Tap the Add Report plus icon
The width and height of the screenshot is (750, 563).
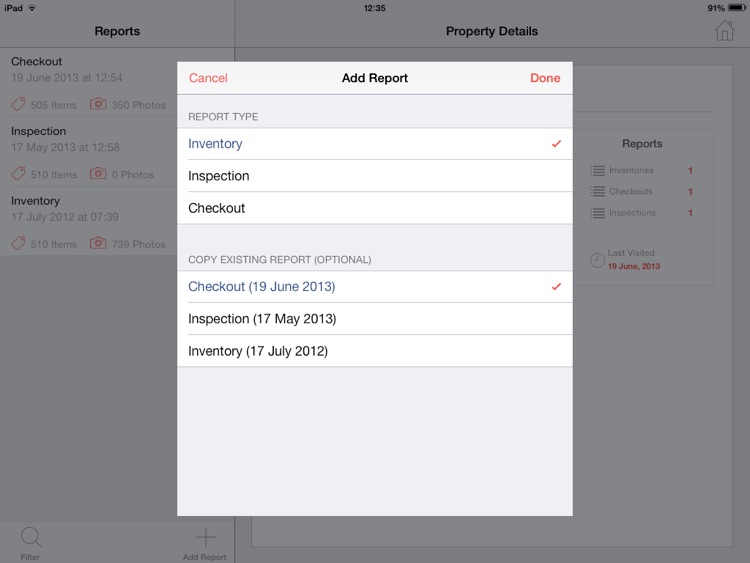(x=206, y=537)
